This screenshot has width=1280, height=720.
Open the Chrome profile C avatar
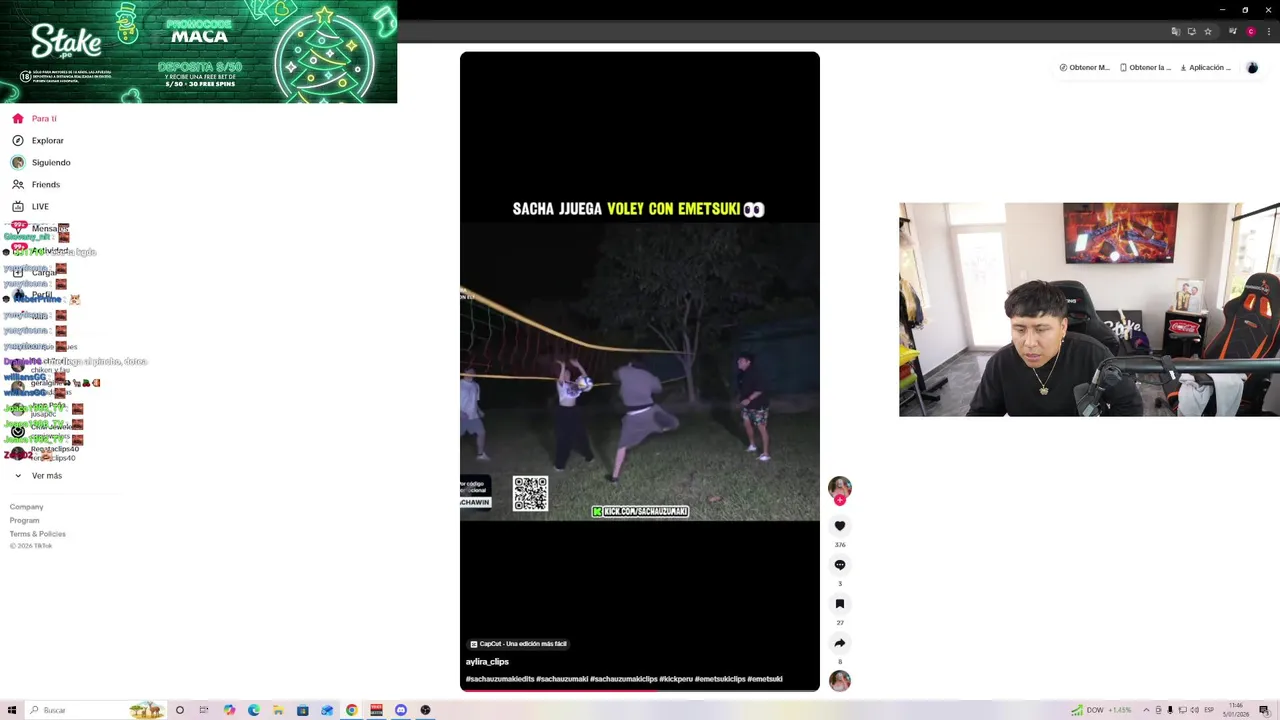point(1251,32)
